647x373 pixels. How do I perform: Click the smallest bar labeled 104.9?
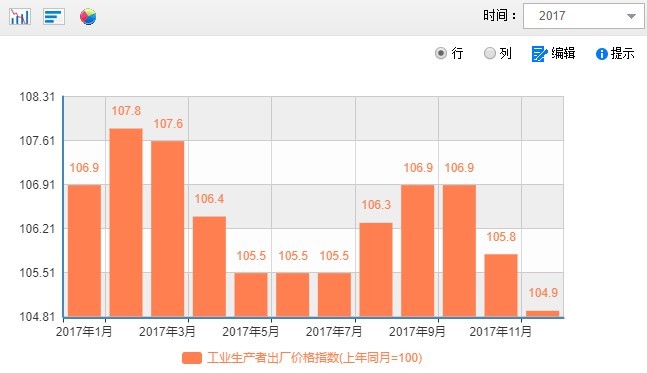[x=543, y=314]
